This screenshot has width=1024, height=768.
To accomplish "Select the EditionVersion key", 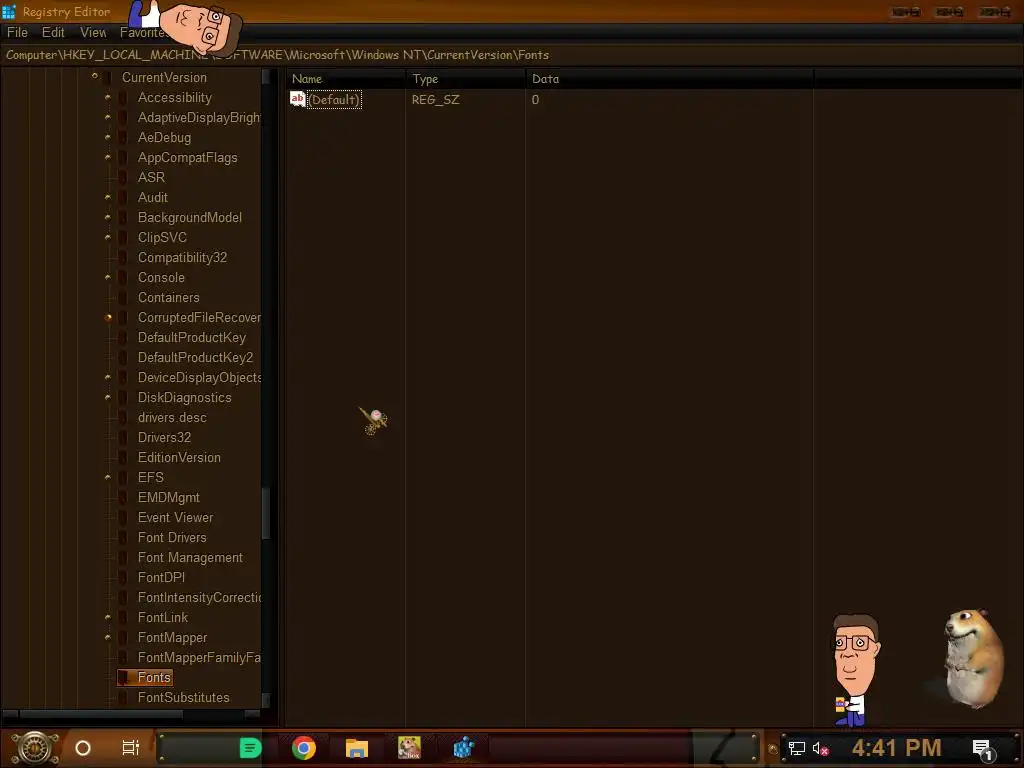I will point(179,457).
